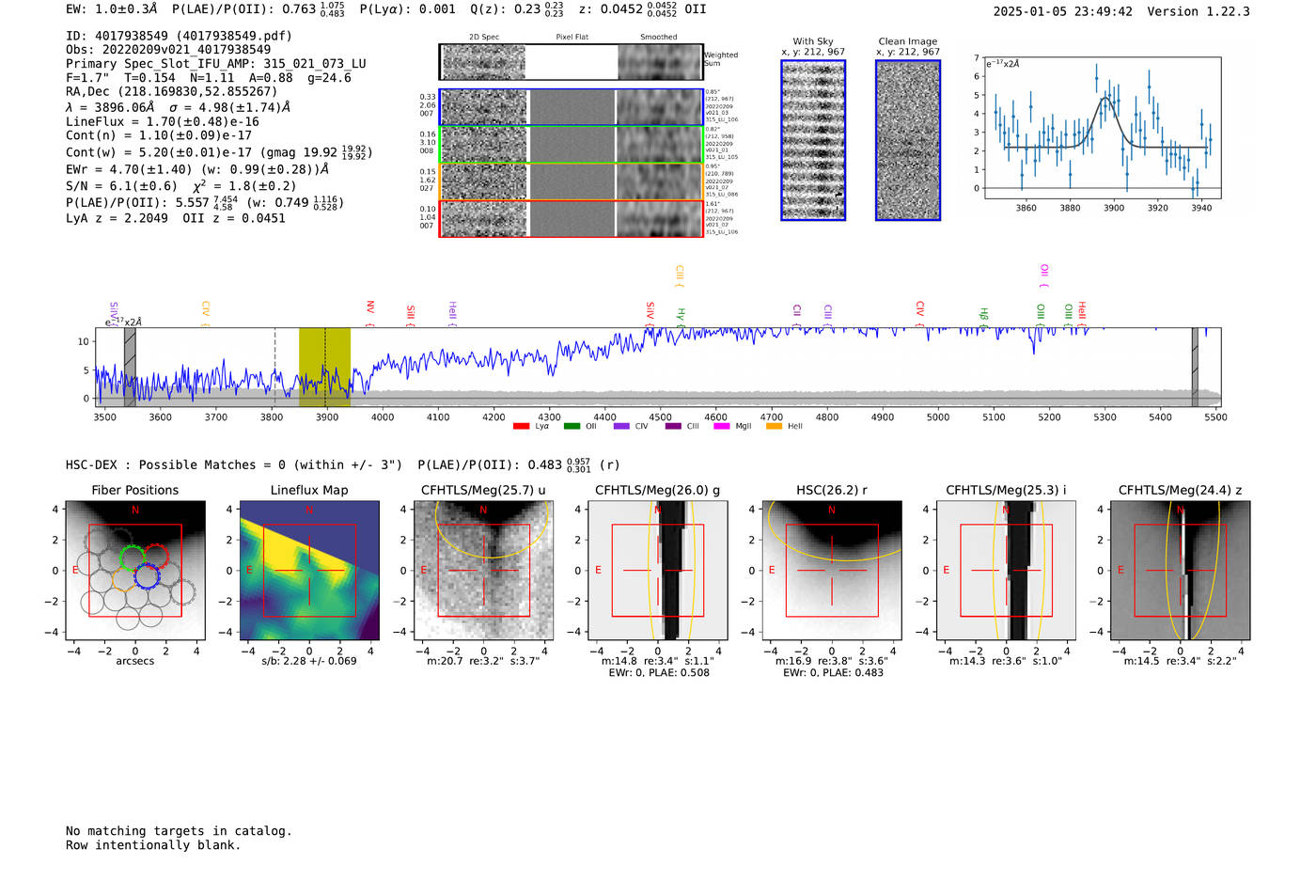The height and width of the screenshot is (896, 1316).
Task: Open the HSC(26.2) r image
Action: (831, 570)
